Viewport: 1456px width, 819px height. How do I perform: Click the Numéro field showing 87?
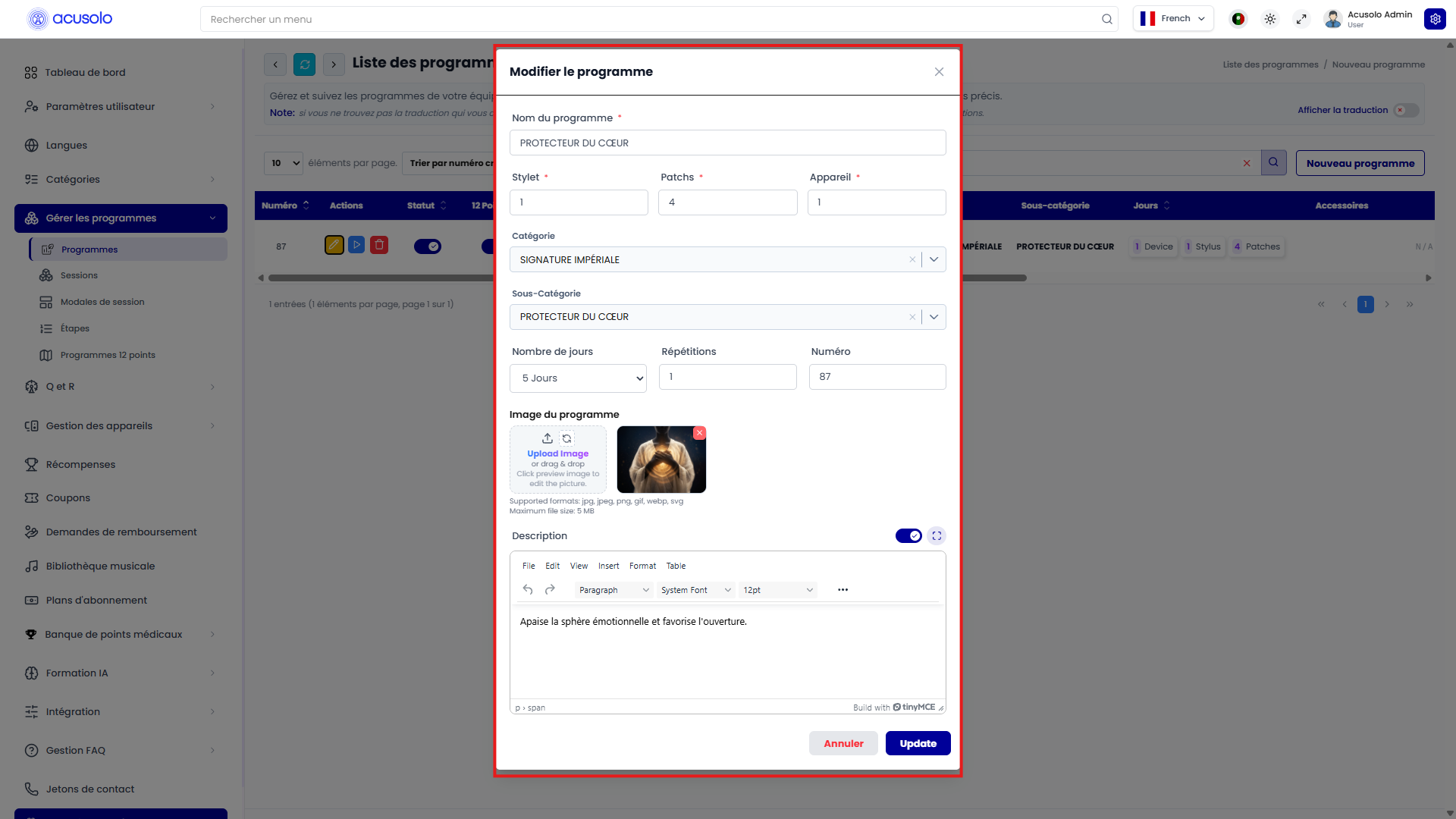pos(877,377)
